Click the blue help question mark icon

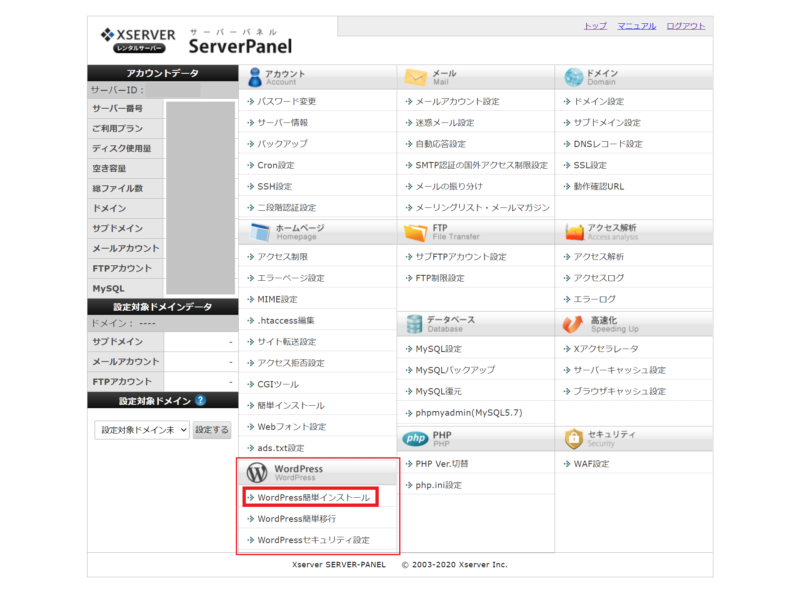coord(201,401)
